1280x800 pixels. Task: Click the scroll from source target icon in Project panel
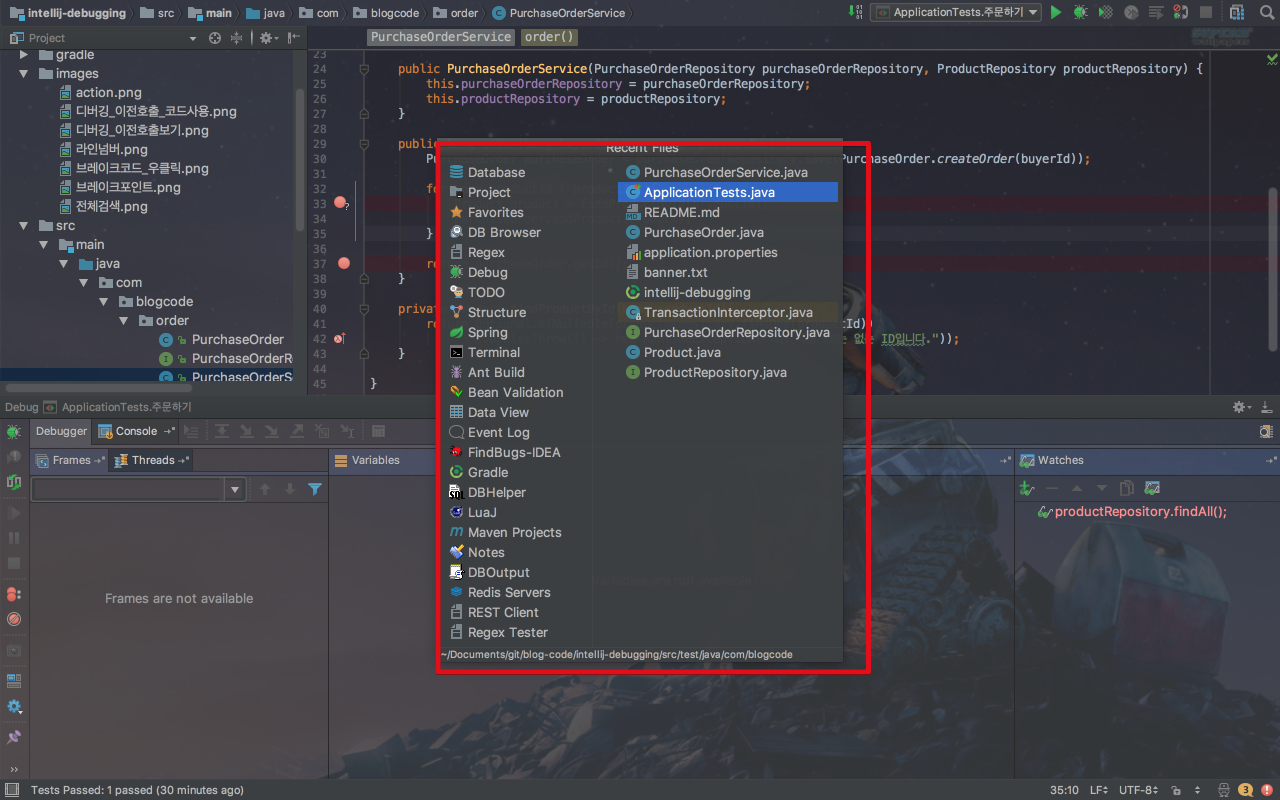pos(214,38)
